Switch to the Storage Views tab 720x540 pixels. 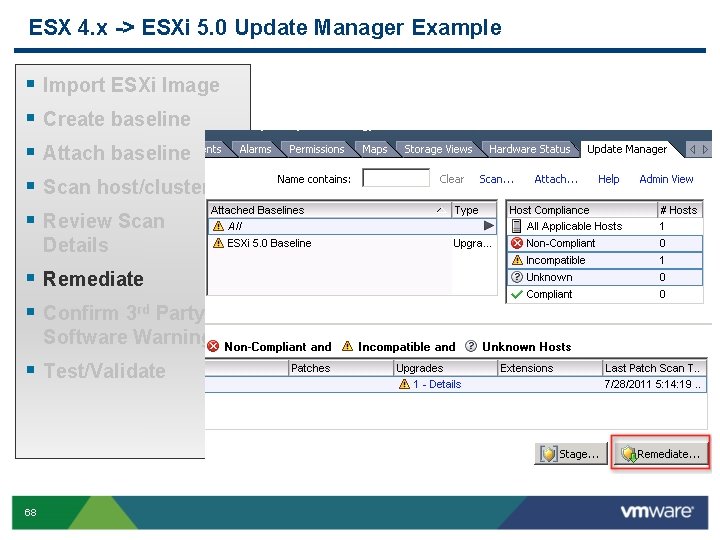click(x=438, y=149)
